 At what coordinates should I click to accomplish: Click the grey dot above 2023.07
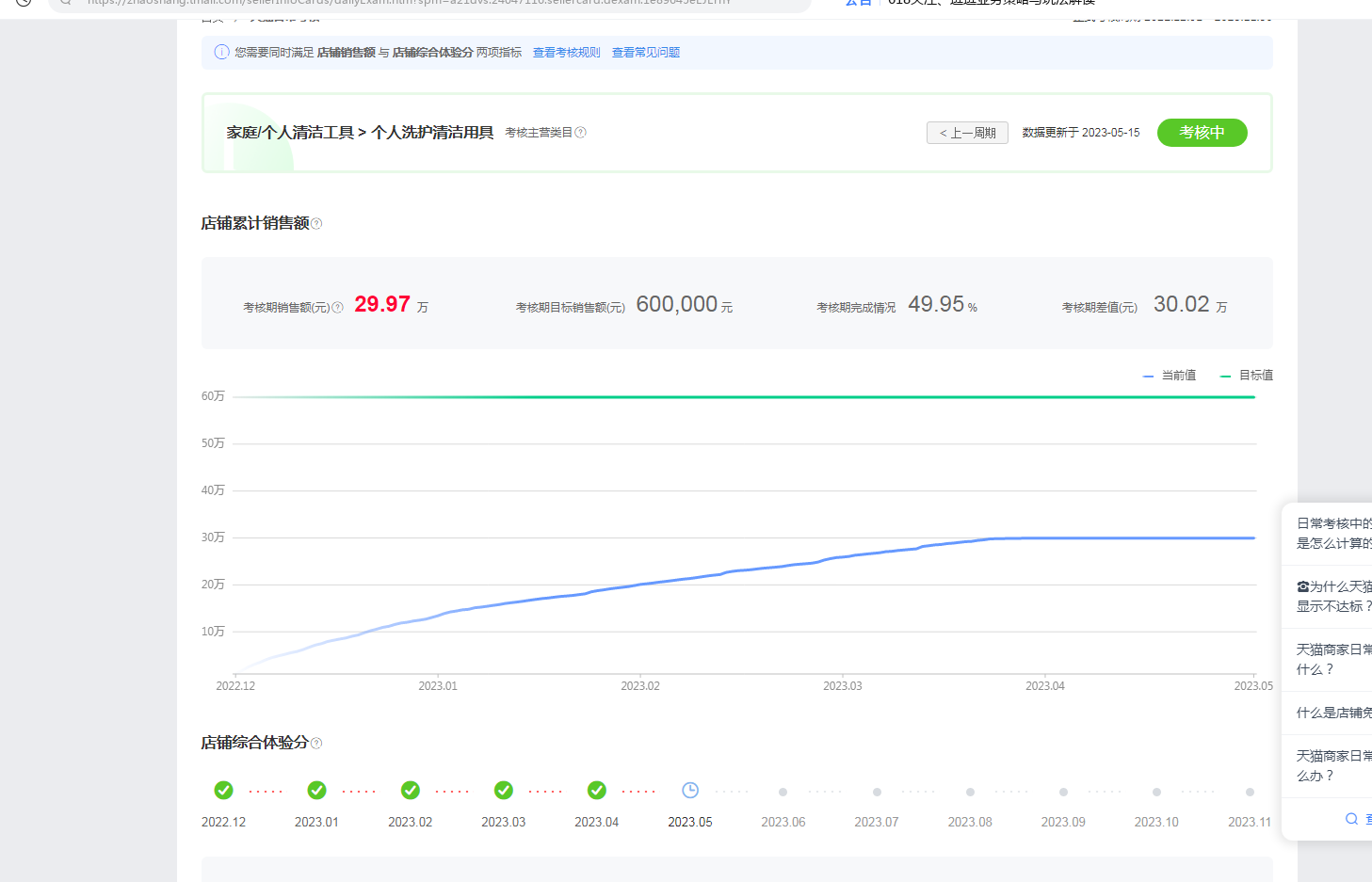(877, 792)
